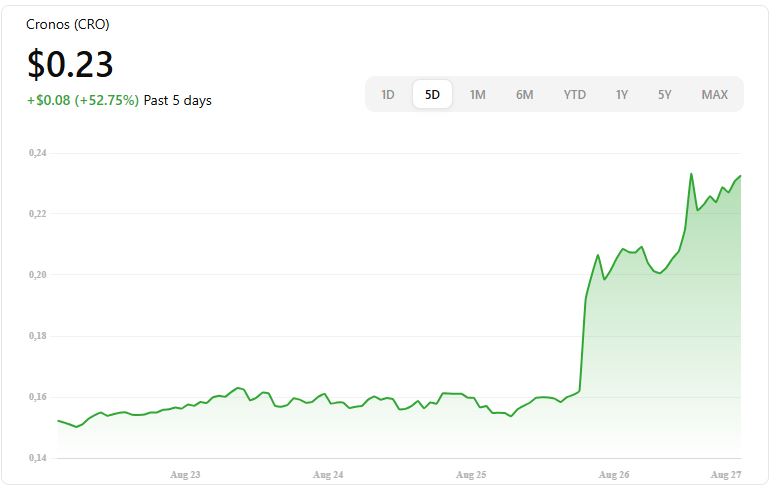This screenshot has height=497, width=776.
Task: Click the Aug 26 date label
Action: (614, 474)
